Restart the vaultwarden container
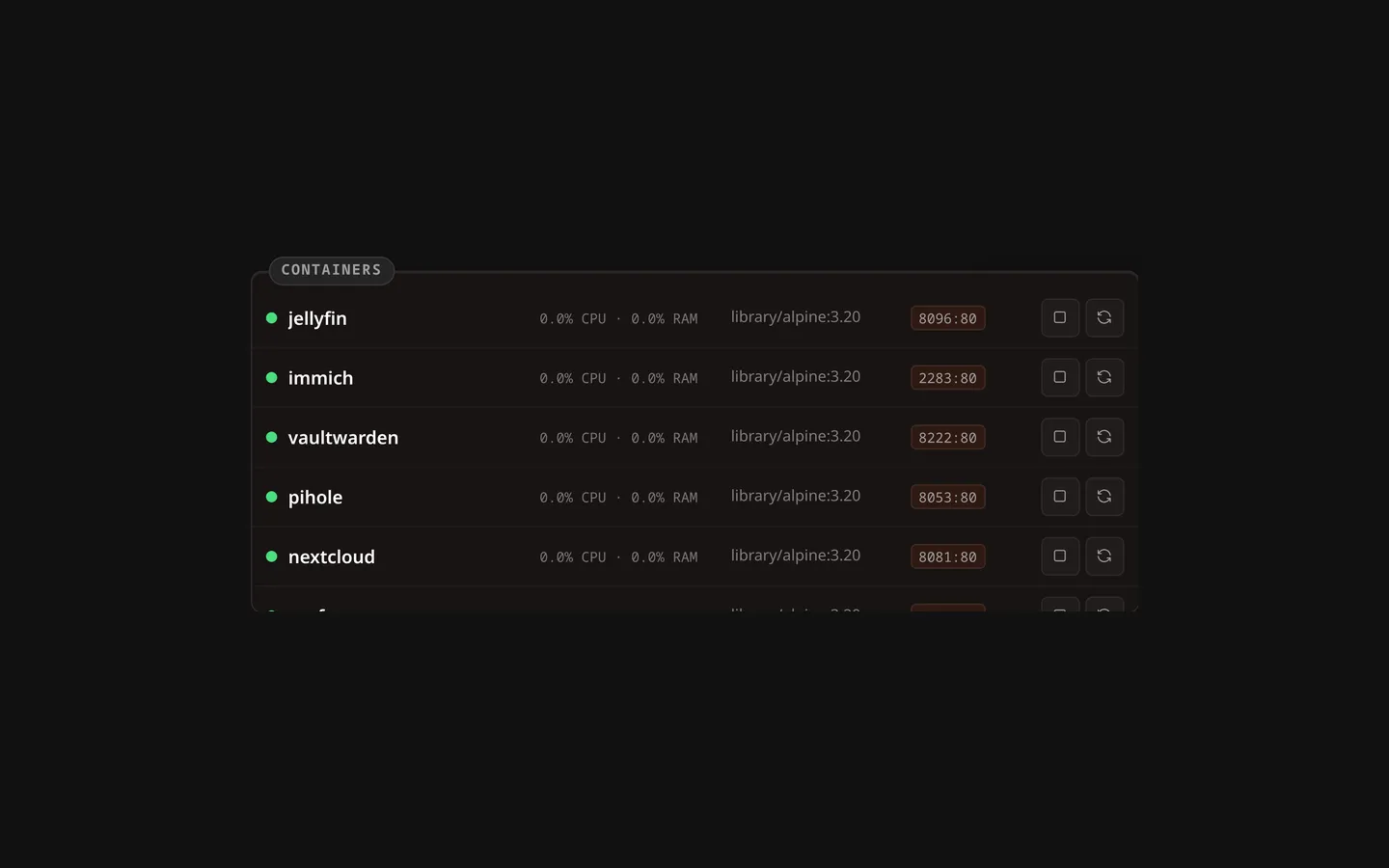 coord(1104,437)
